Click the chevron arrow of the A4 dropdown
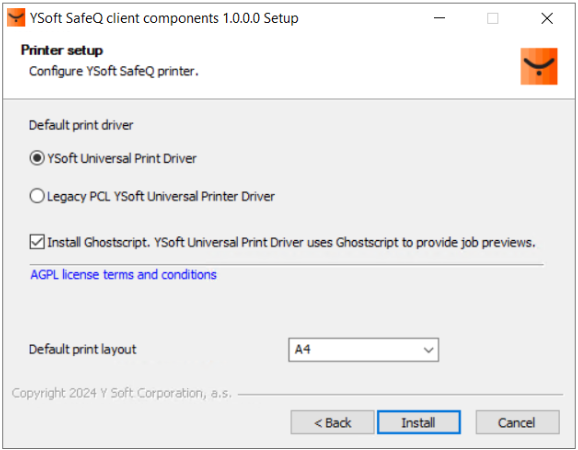Viewport: 578px width, 450px height. (428, 350)
